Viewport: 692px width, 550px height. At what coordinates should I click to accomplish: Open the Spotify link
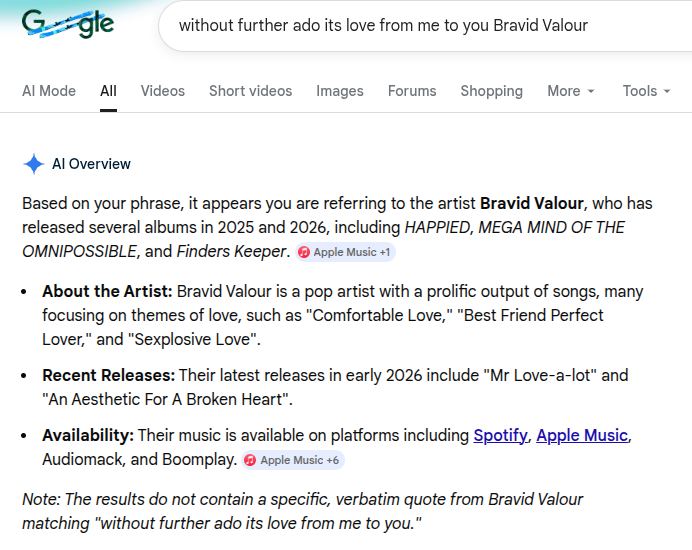[x=500, y=436]
